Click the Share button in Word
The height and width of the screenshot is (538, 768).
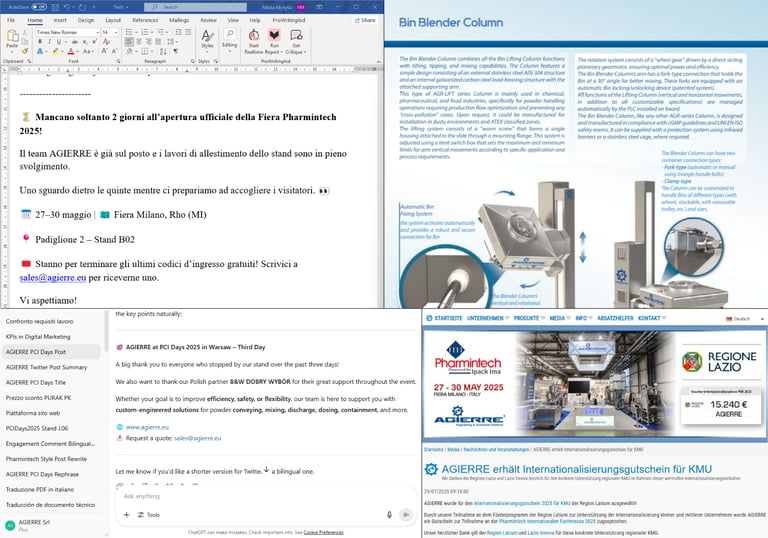(365, 20)
